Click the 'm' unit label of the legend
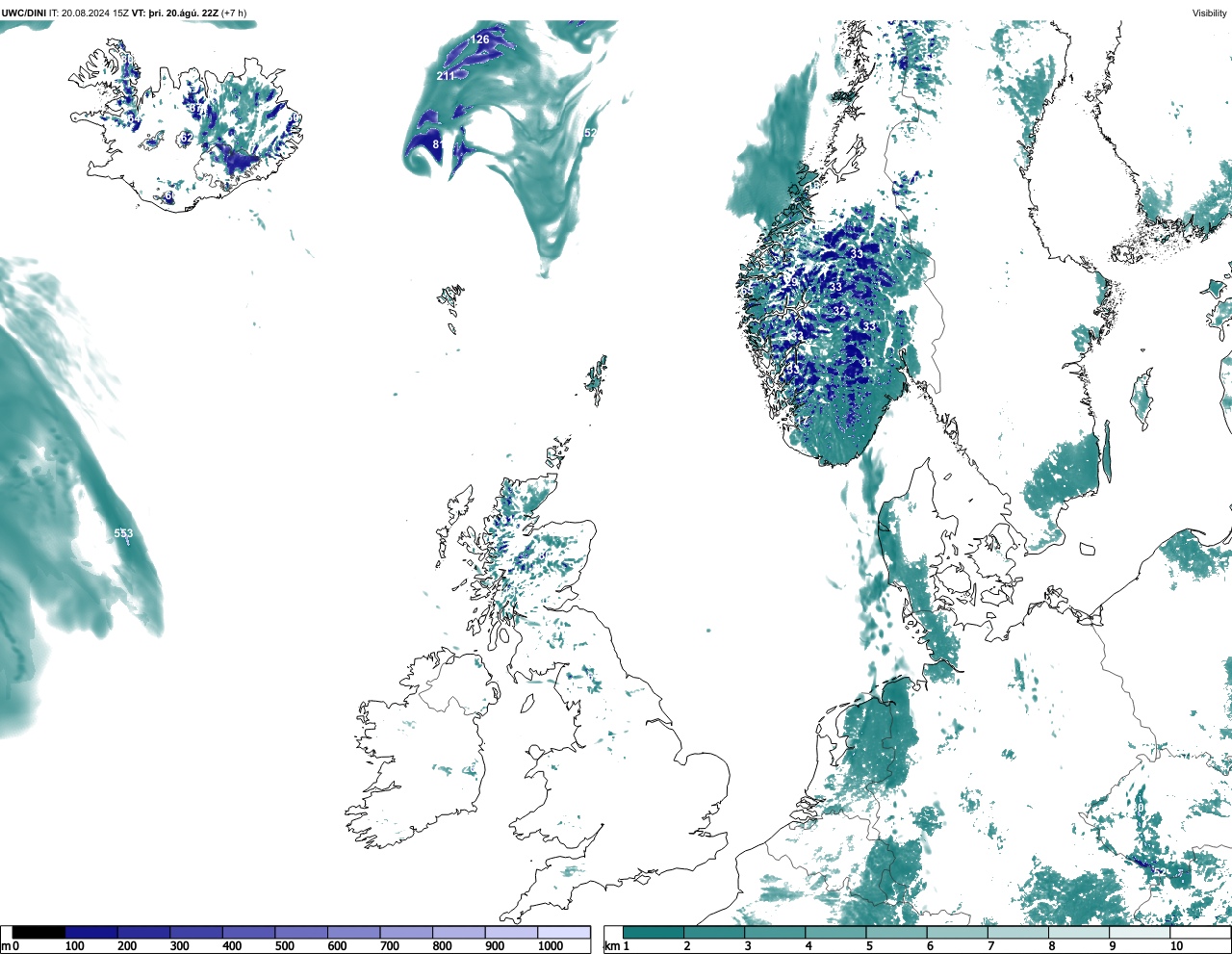 click(6, 946)
